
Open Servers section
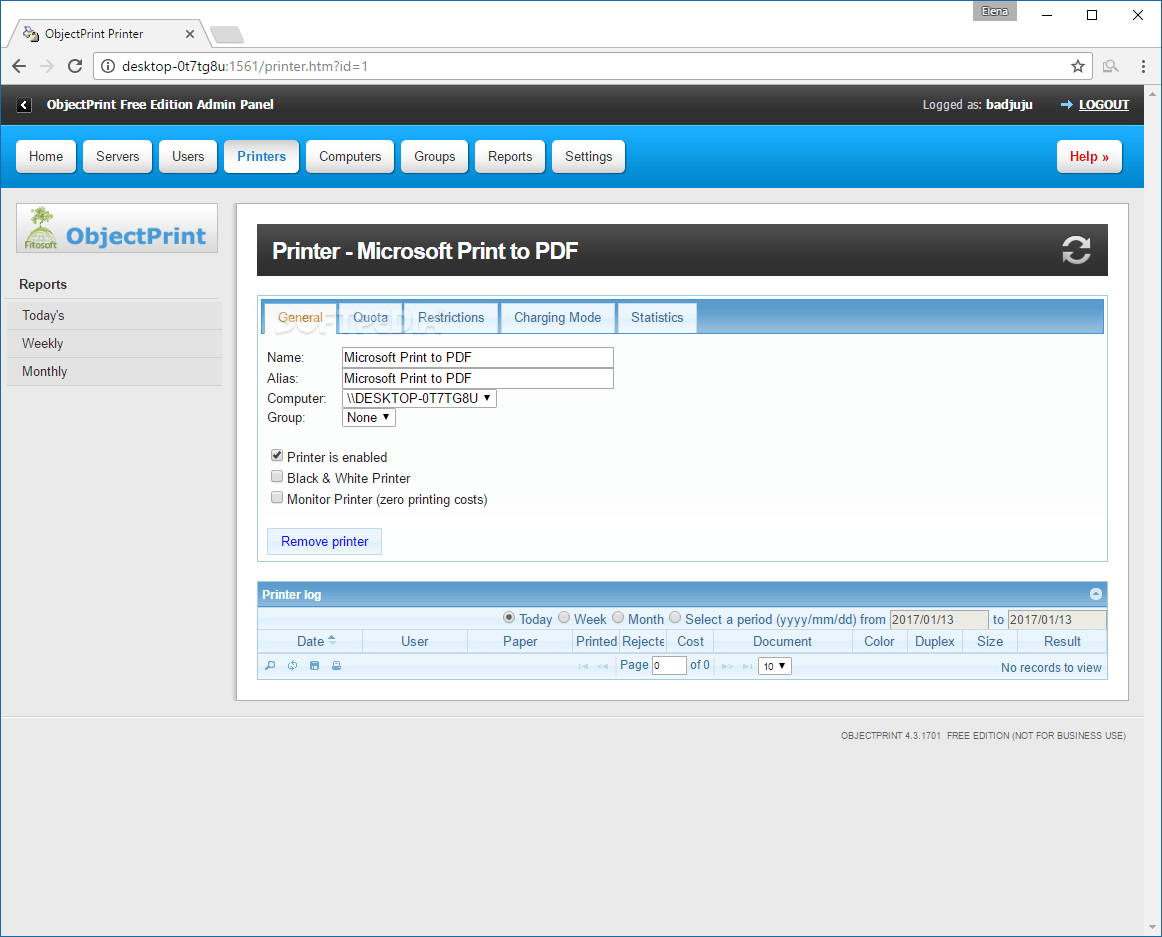click(117, 156)
